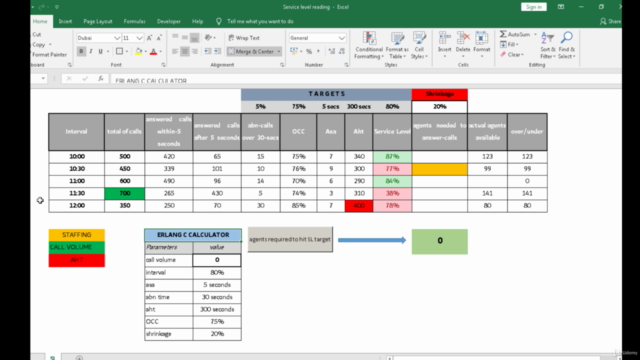Click the call volume value cell

pyautogui.click(x=217, y=260)
